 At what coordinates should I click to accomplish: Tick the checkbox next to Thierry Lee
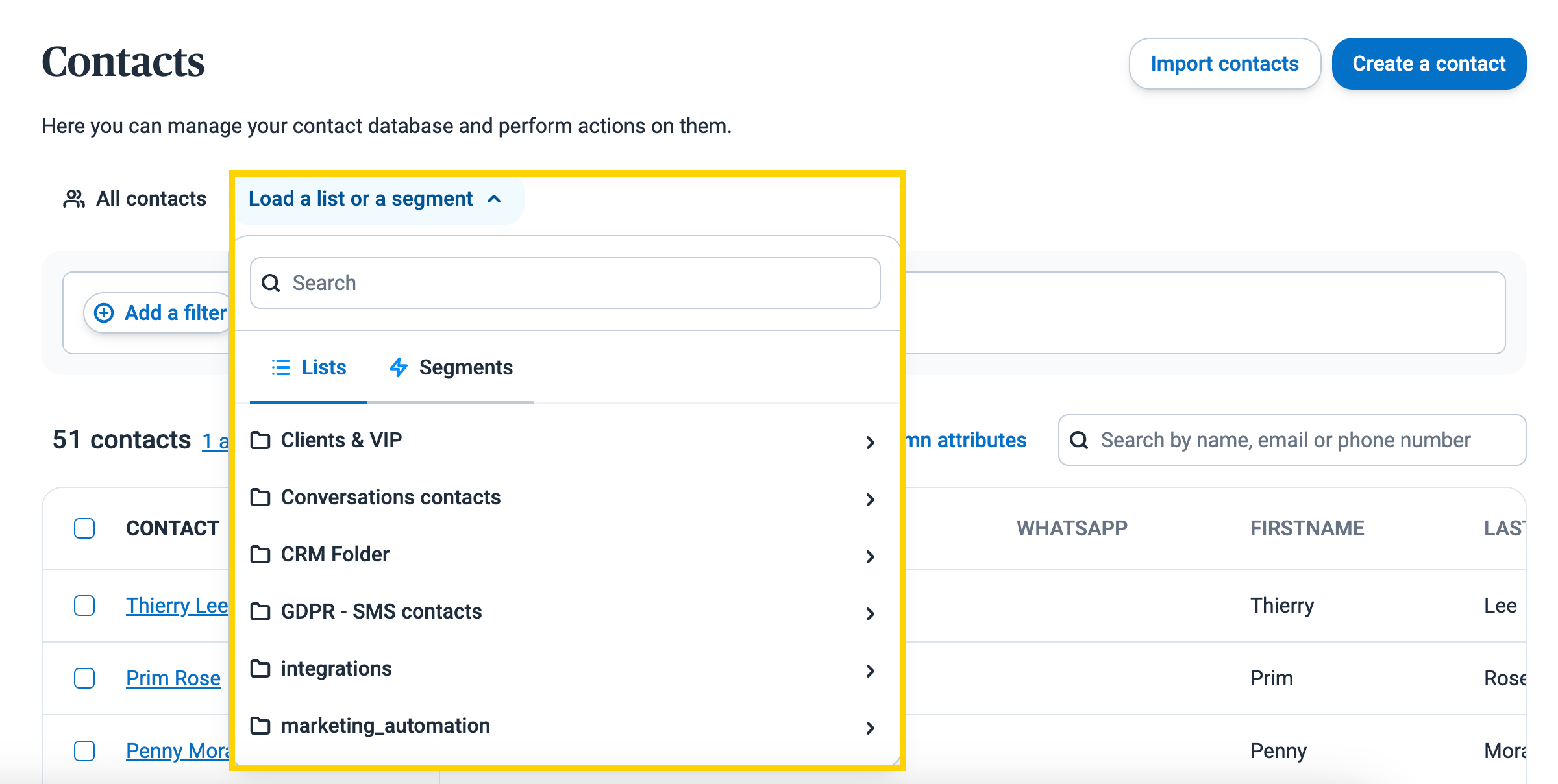pyautogui.click(x=84, y=606)
